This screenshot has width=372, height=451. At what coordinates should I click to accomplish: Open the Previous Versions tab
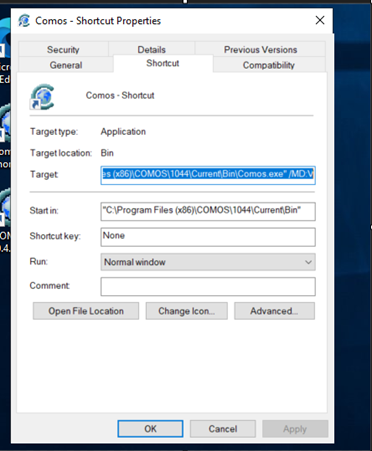(x=260, y=50)
